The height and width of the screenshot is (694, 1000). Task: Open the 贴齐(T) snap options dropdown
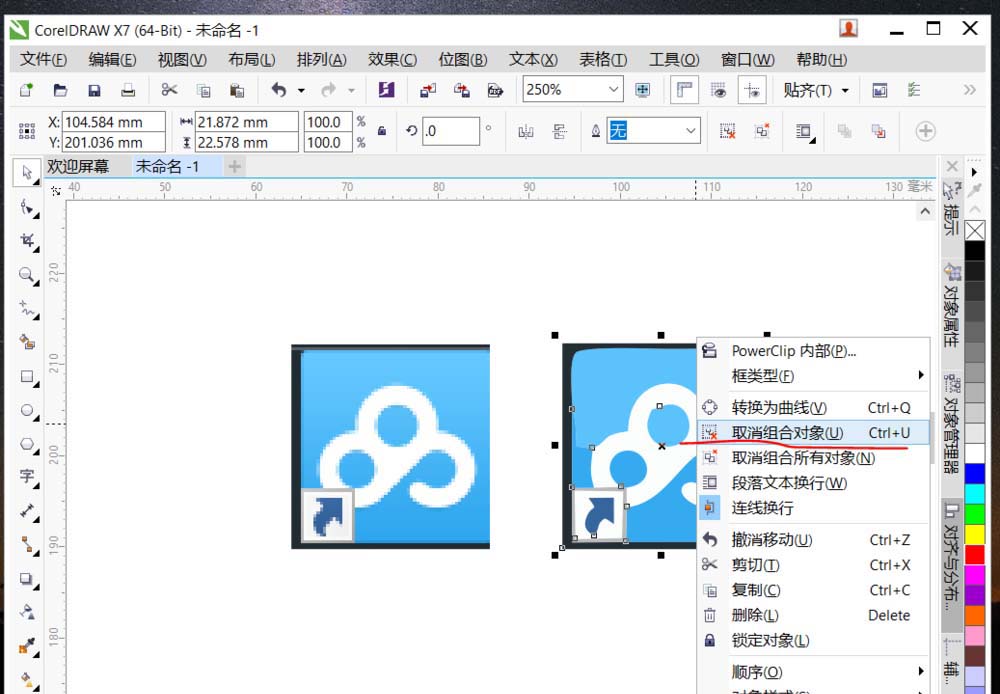pos(843,90)
